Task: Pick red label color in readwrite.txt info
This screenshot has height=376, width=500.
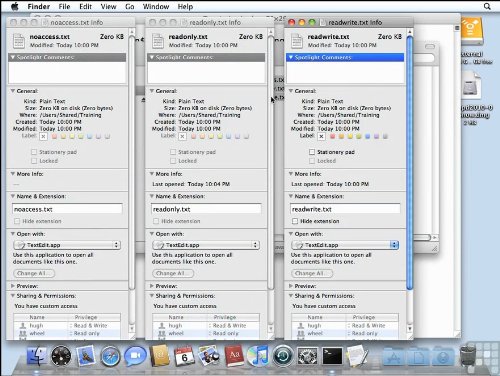Action: pos(332,136)
